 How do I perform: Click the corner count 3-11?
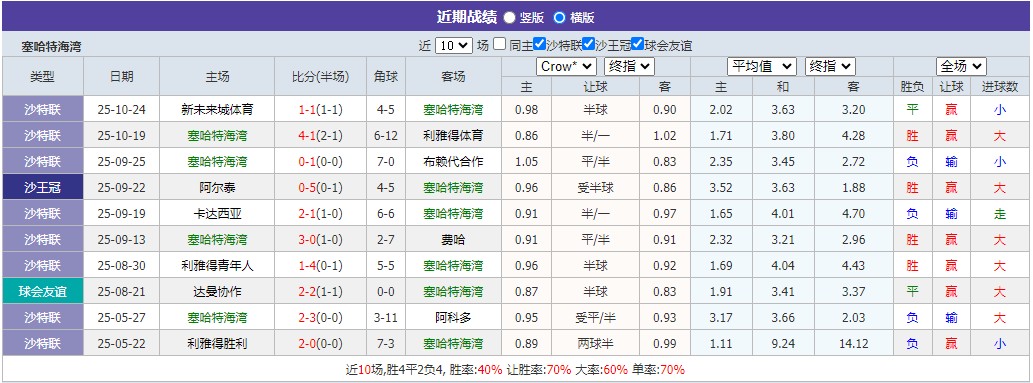tap(386, 317)
